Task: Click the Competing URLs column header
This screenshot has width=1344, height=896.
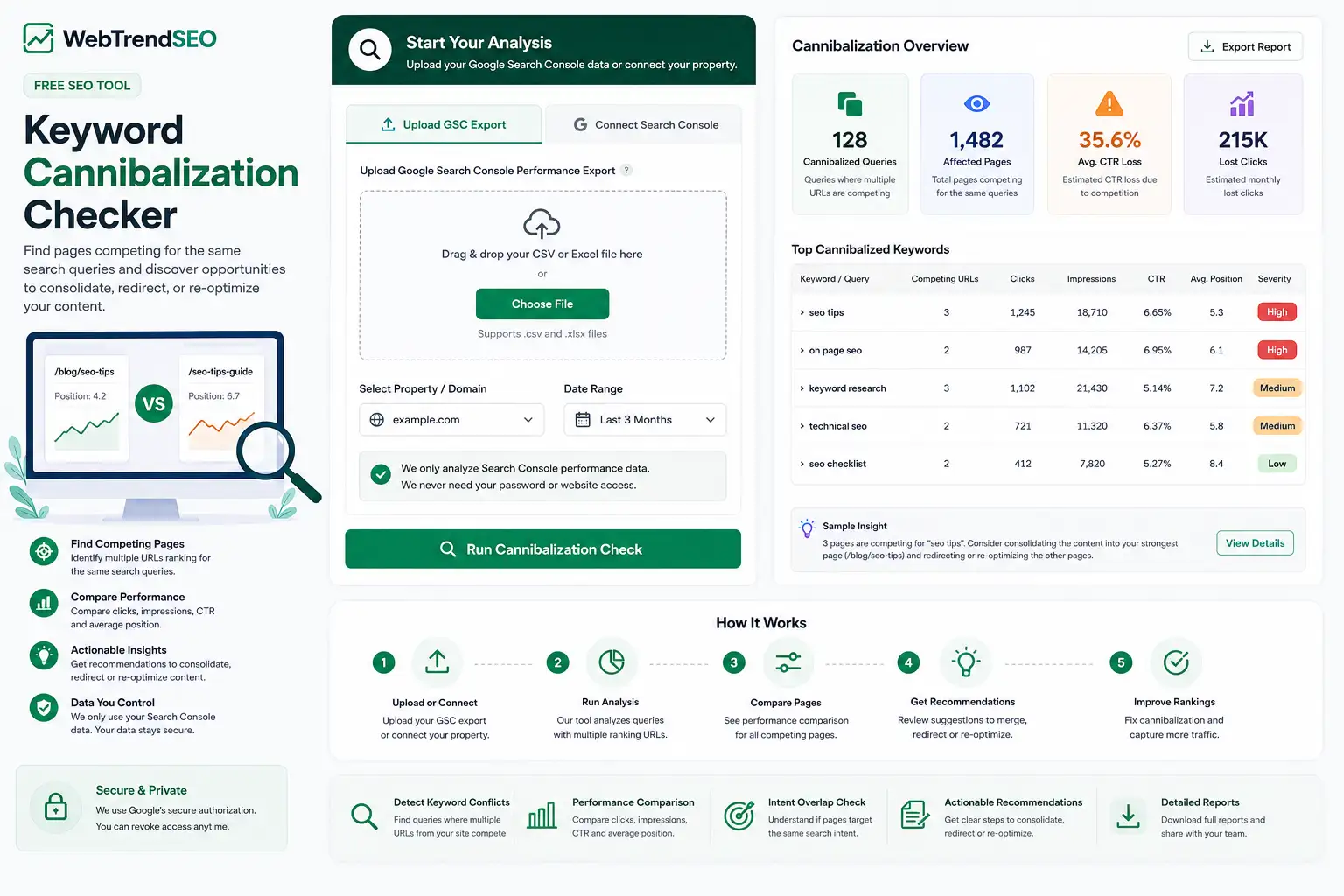Action: [x=945, y=279]
